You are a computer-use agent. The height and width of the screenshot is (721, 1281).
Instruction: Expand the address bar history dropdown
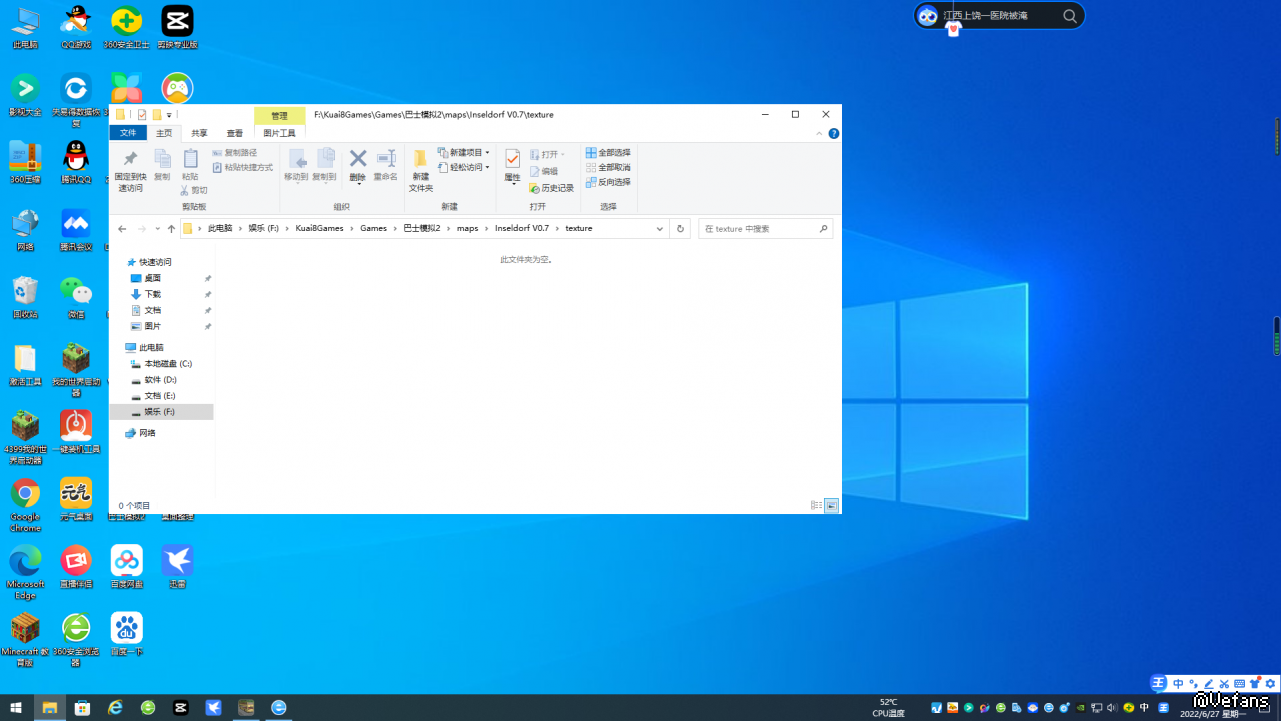coord(659,229)
